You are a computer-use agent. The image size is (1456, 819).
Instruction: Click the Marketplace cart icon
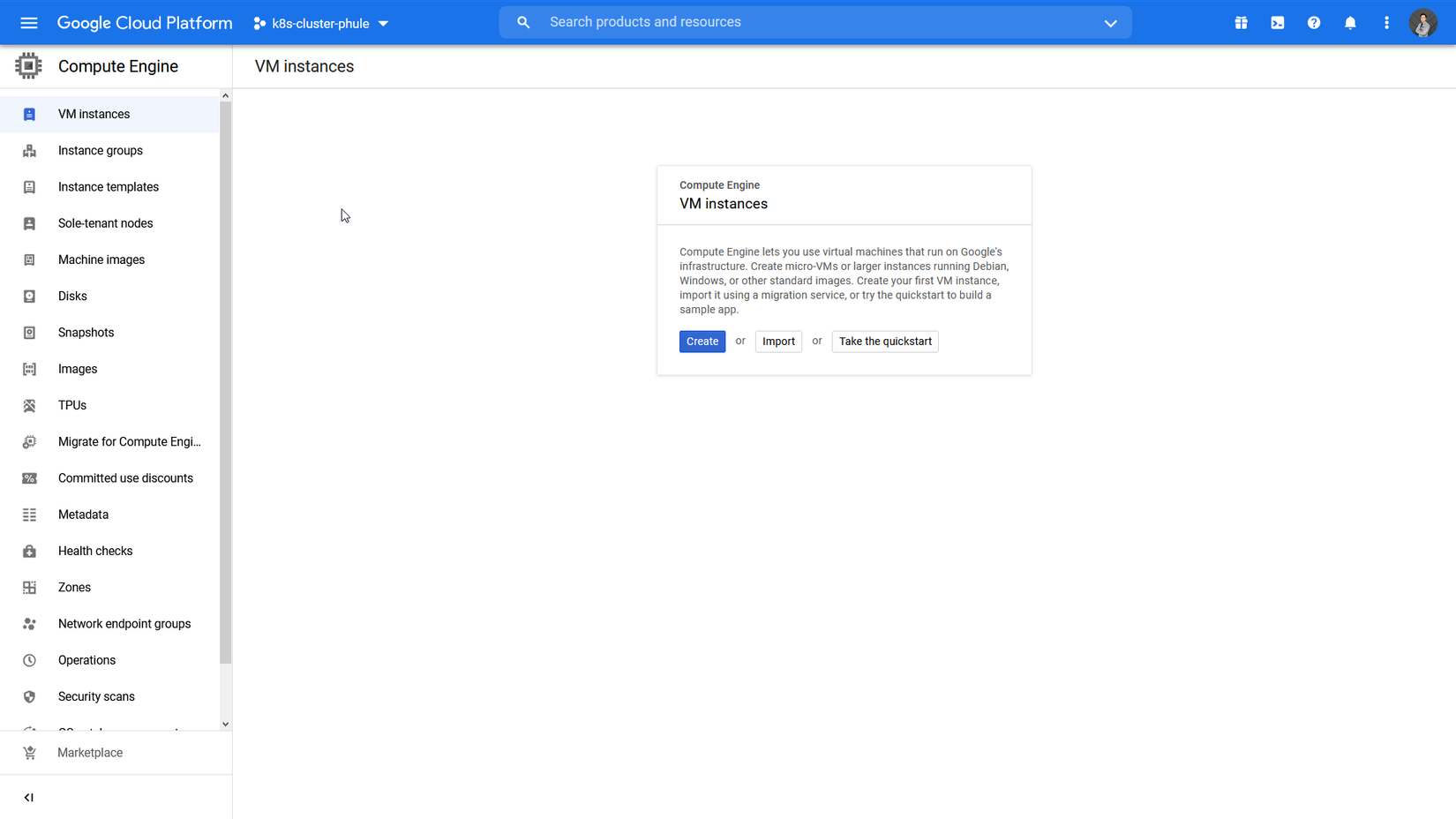pos(29,753)
